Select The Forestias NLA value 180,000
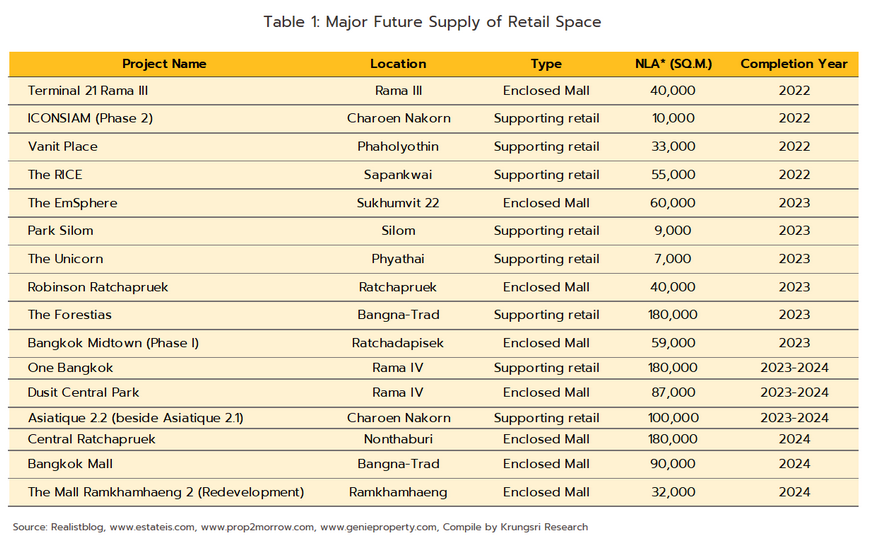The height and width of the screenshot is (546, 870). click(672, 315)
